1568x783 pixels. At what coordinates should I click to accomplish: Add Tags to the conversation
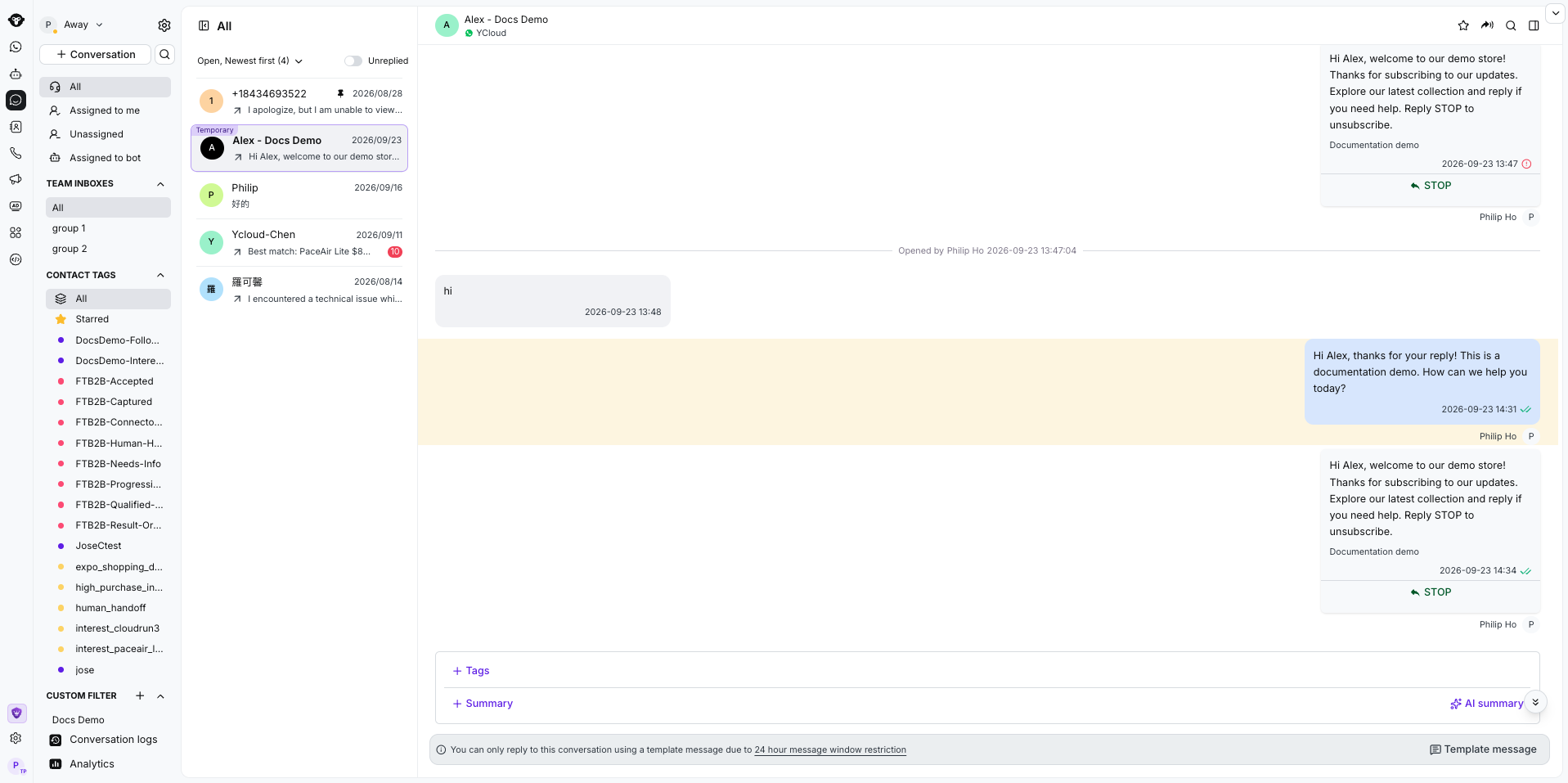click(471, 671)
